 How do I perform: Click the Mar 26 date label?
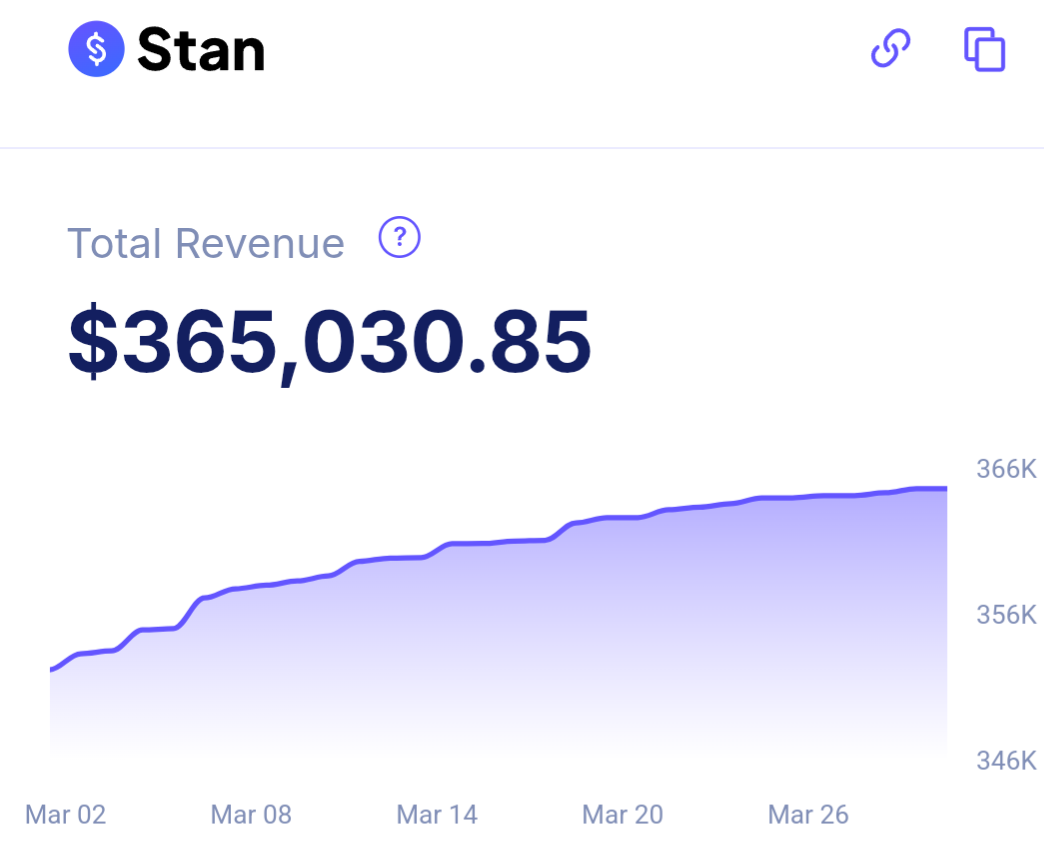pyautogui.click(x=808, y=815)
